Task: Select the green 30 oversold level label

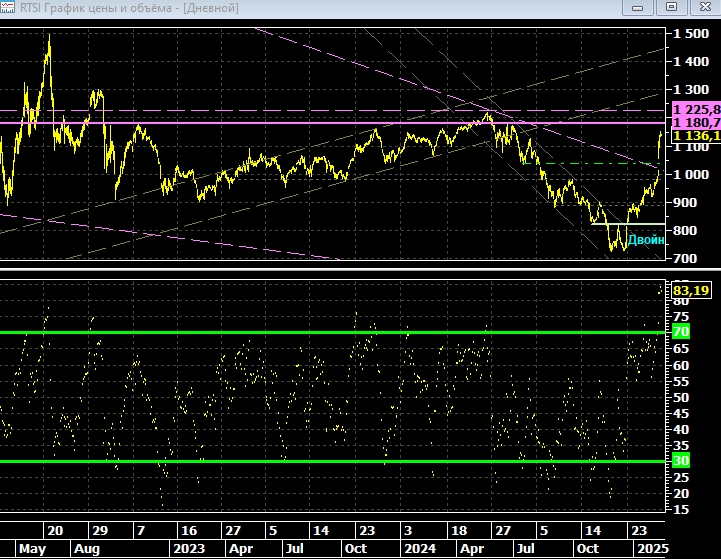Action: coord(682,461)
